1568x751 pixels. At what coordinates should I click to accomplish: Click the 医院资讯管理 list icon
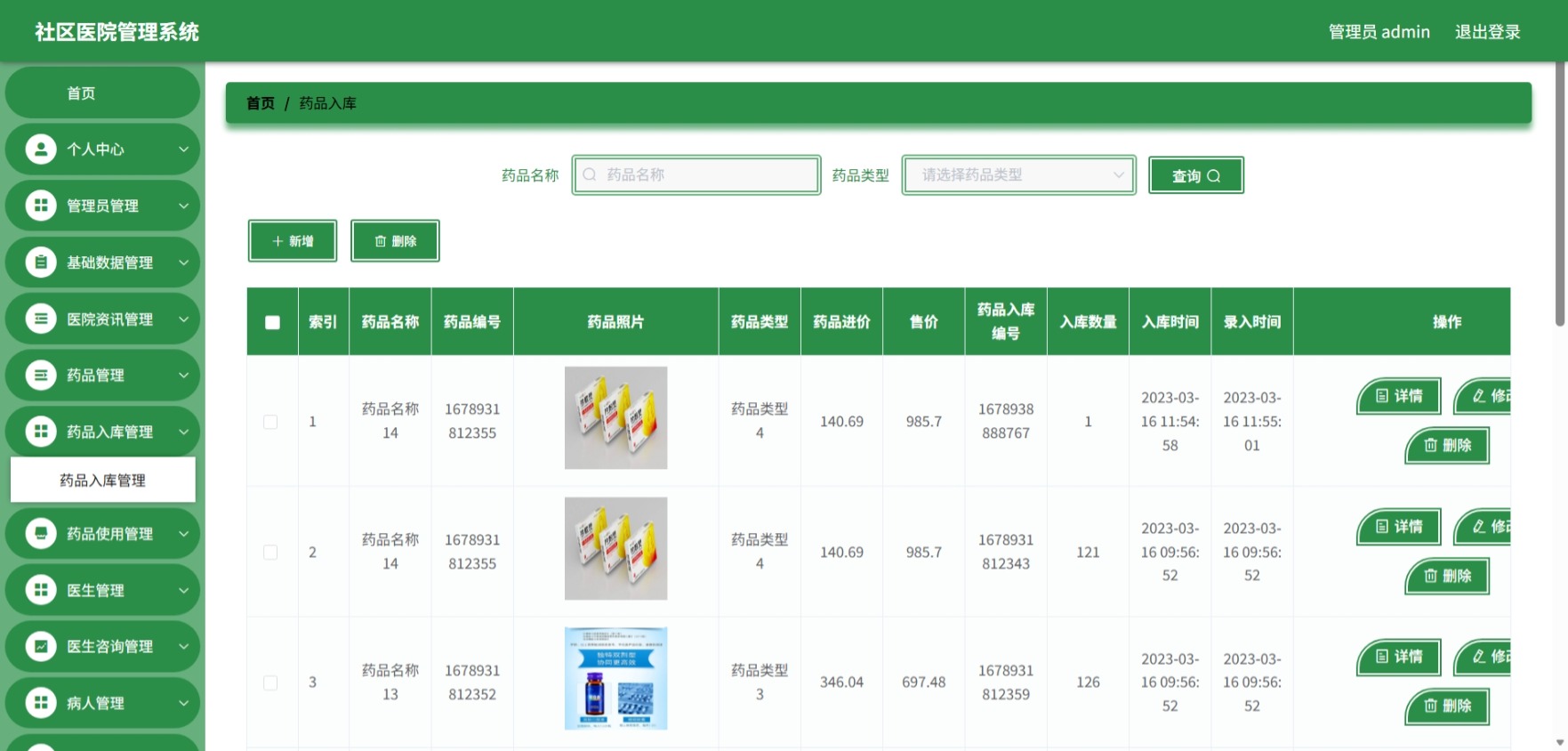pos(41,319)
